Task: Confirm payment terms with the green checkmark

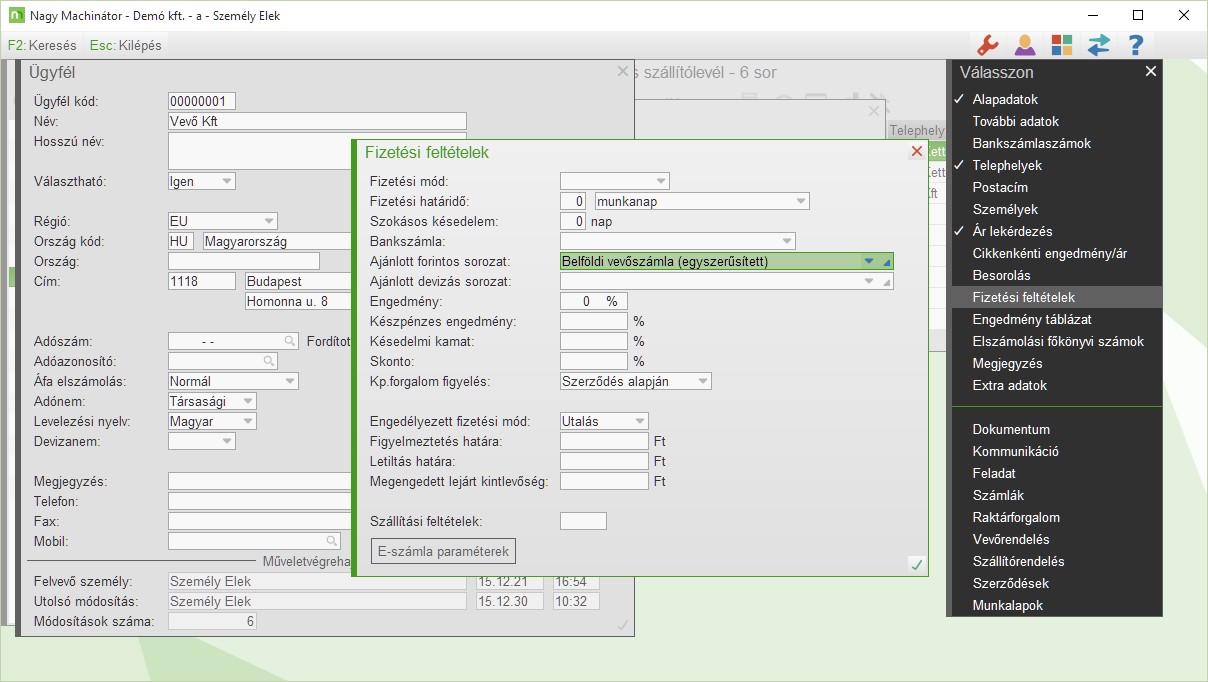Action: (916, 565)
